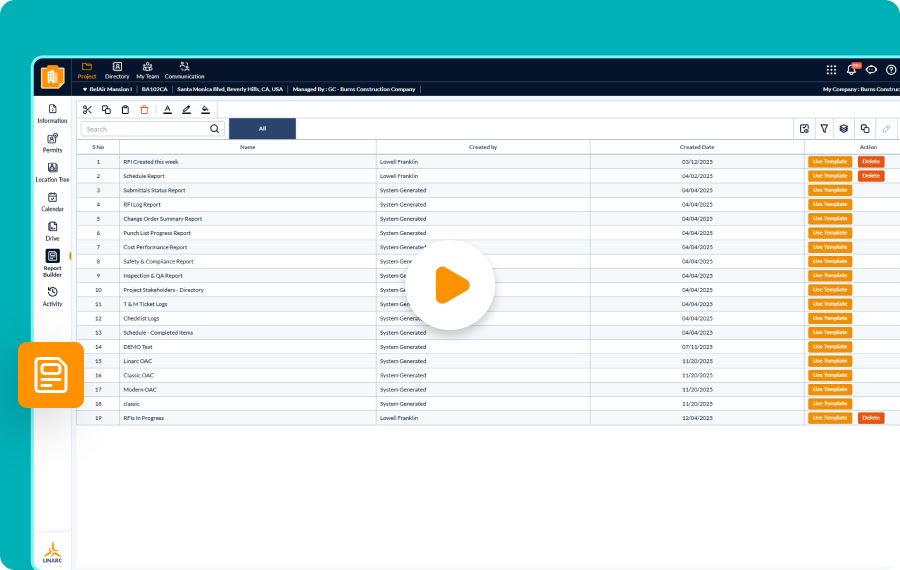Image resolution: width=900 pixels, height=570 pixels.
Task: Click the orange trash Delete icon
Action: 144,110
